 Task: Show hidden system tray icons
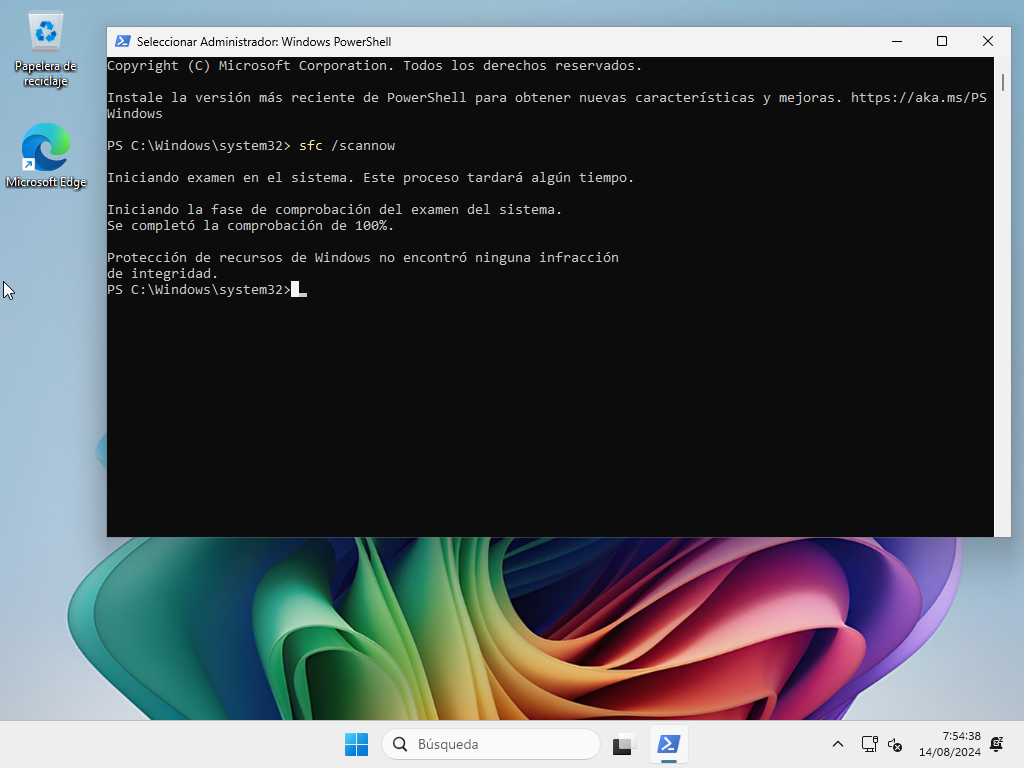click(838, 744)
